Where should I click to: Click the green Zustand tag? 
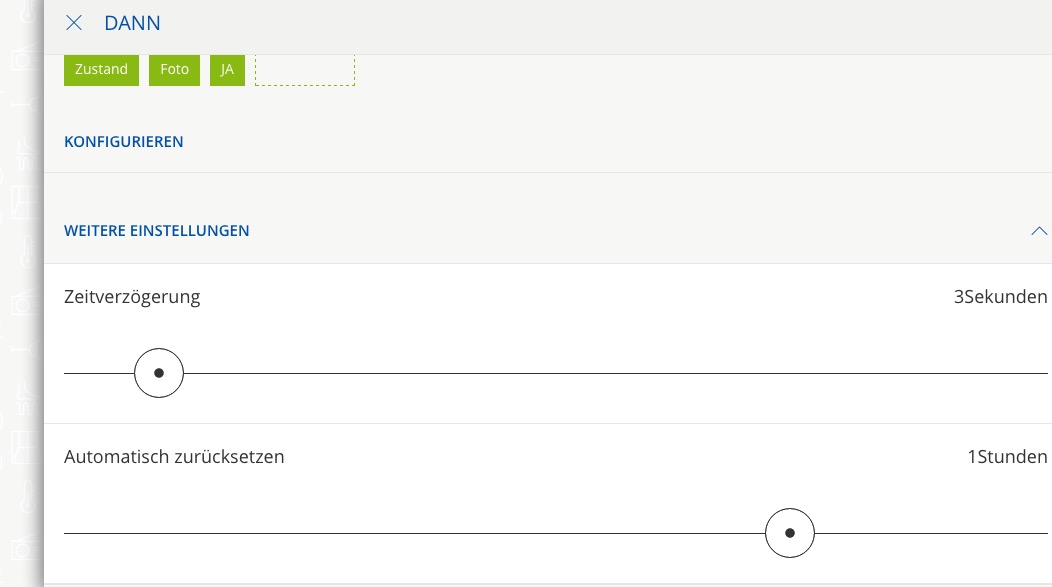tap(101, 69)
